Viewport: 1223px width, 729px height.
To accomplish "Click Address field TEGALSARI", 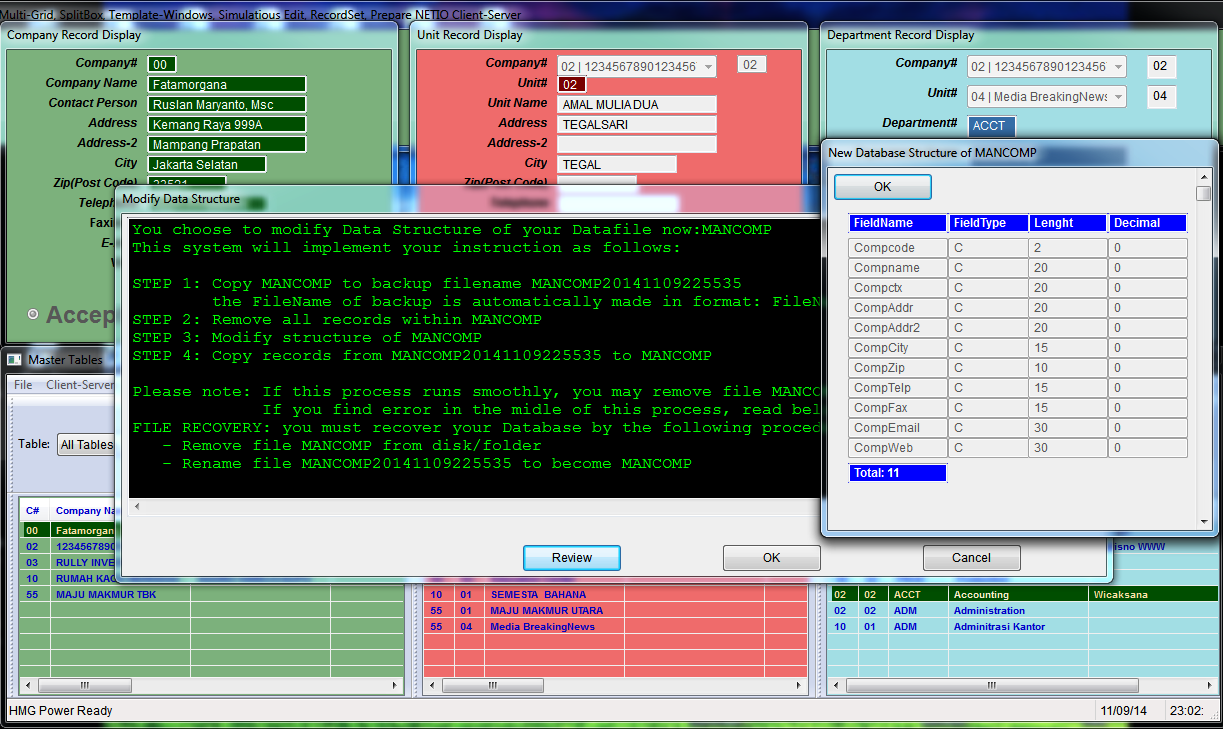I will tap(637, 125).
